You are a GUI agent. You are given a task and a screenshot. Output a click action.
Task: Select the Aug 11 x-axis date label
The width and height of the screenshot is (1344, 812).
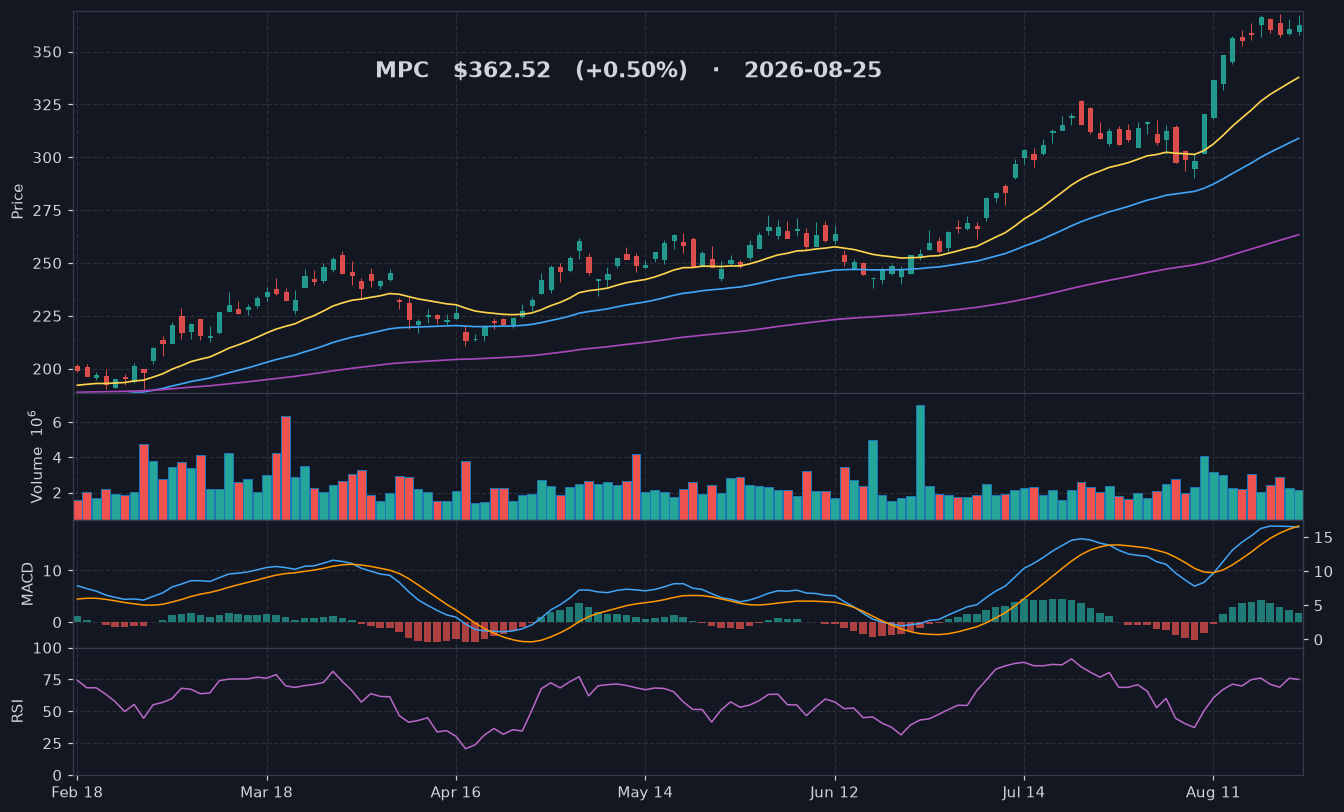click(x=1212, y=792)
